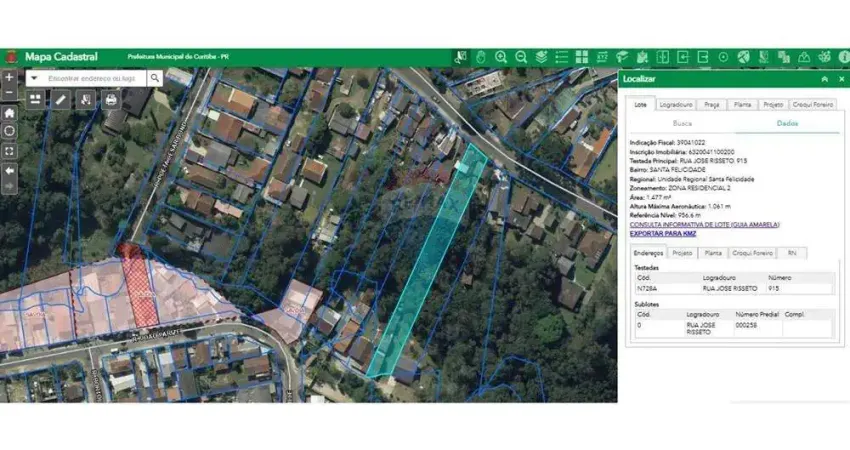
Task: Click the zoom out magnifier in top toolbar
Action: (521, 57)
